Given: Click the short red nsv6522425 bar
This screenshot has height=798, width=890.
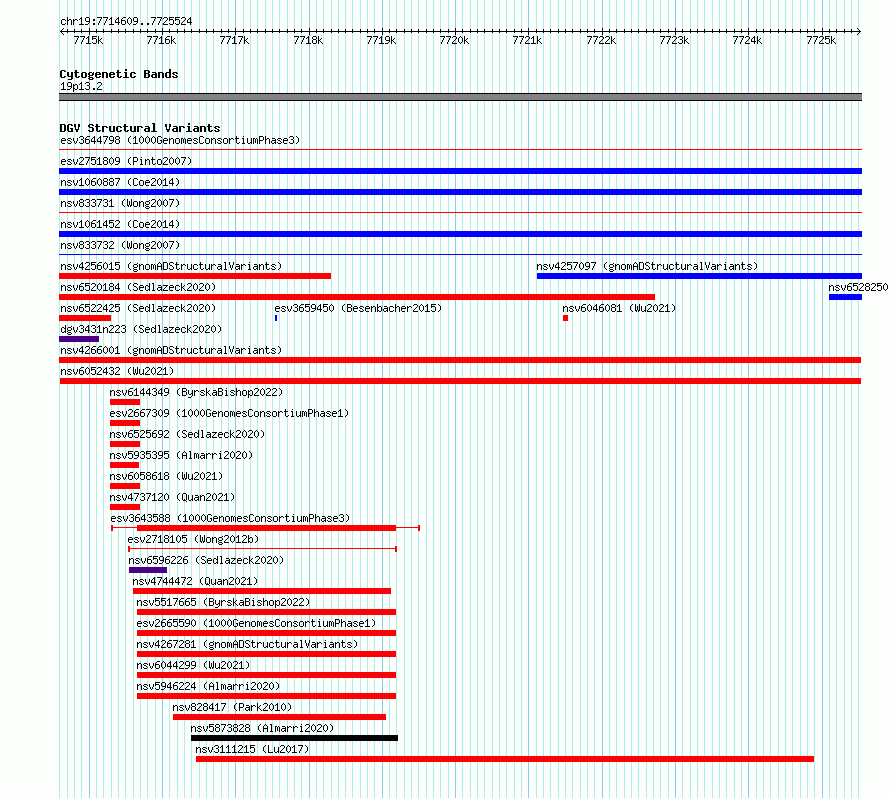Looking at the screenshot, I should coord(85,318).
